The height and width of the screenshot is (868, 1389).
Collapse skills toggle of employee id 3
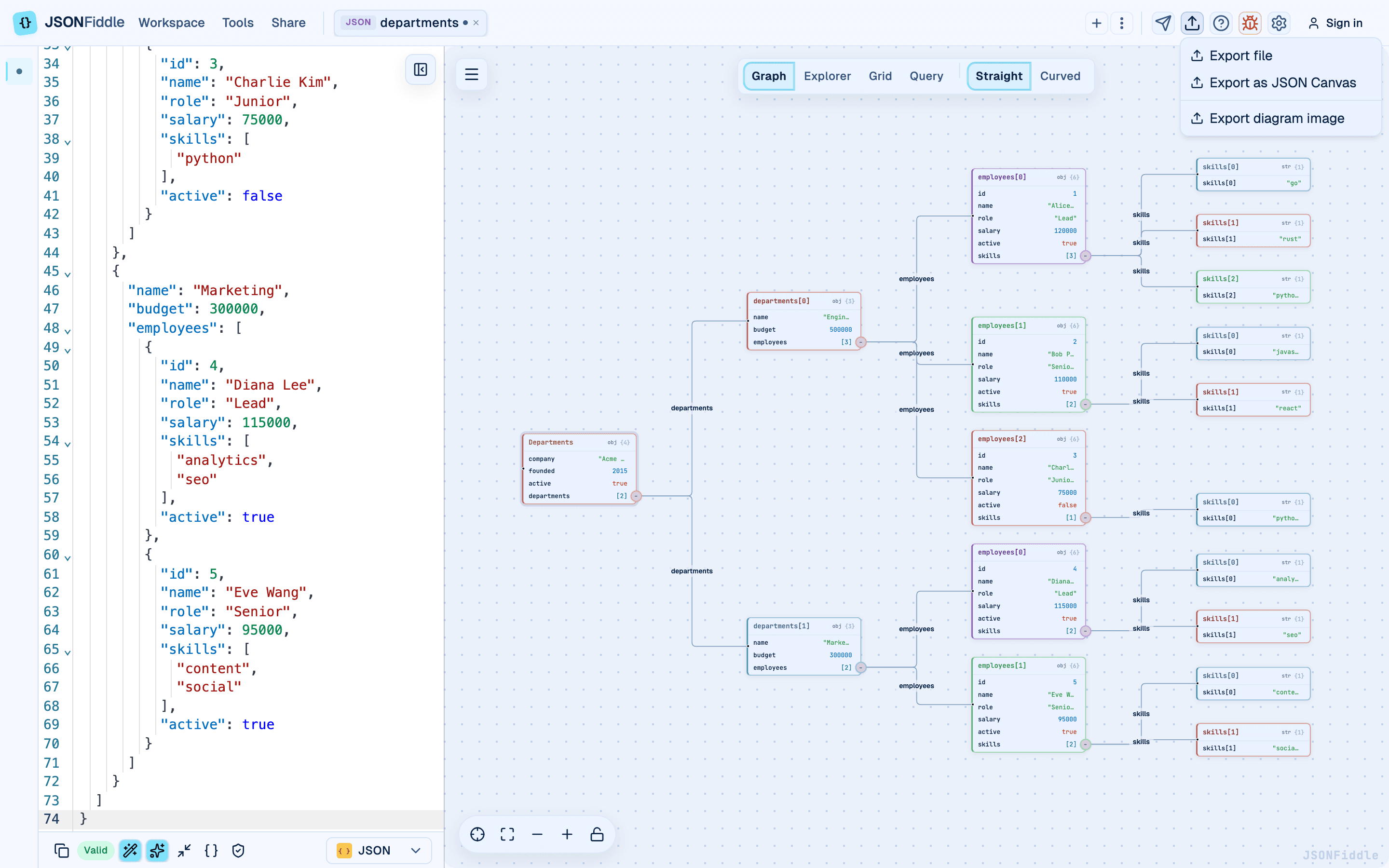[1085, 518]
